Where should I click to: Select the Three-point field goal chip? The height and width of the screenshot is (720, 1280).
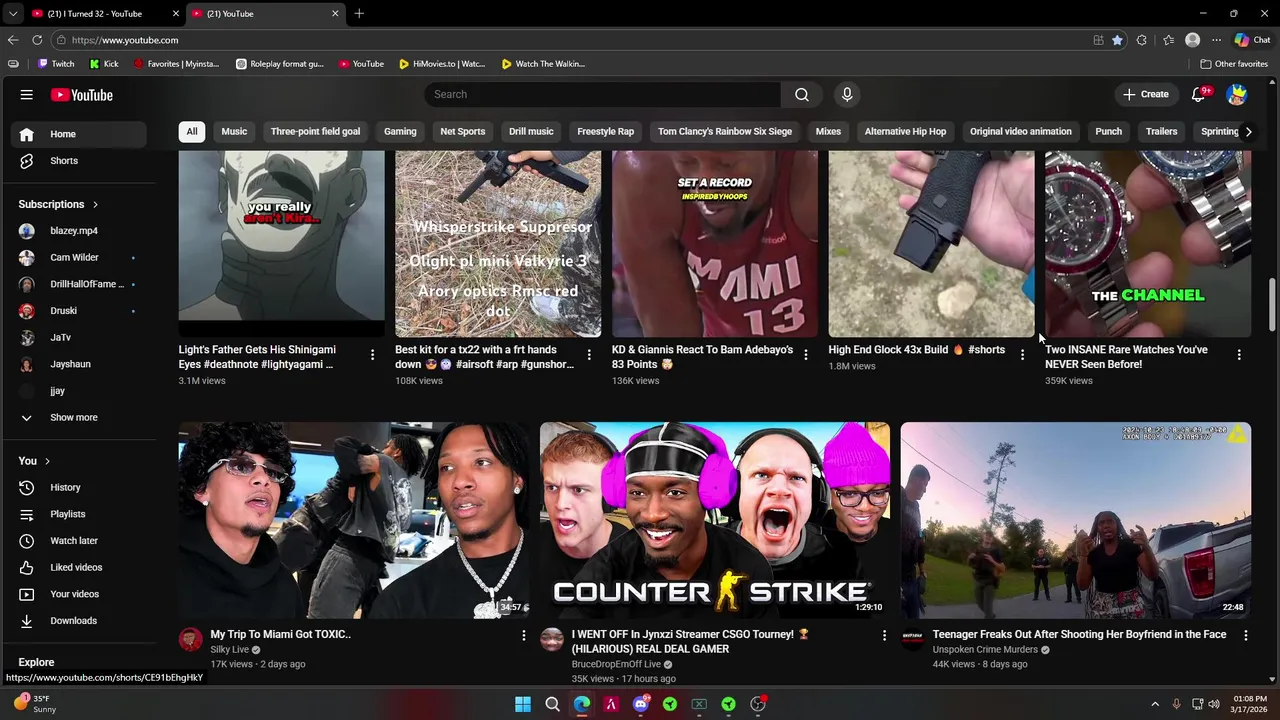click(315, 131)
